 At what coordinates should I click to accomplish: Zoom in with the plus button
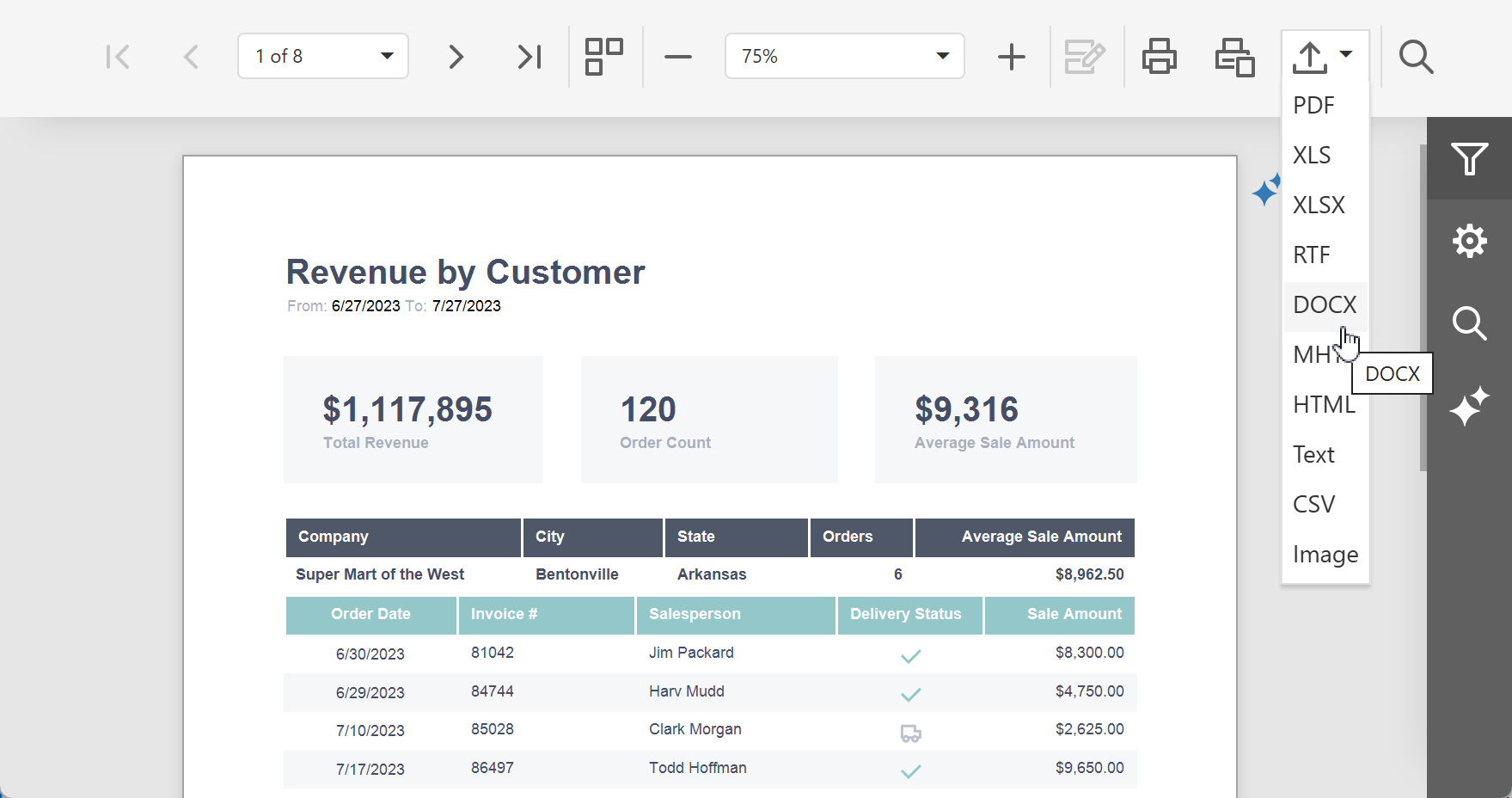point(1012,57)
